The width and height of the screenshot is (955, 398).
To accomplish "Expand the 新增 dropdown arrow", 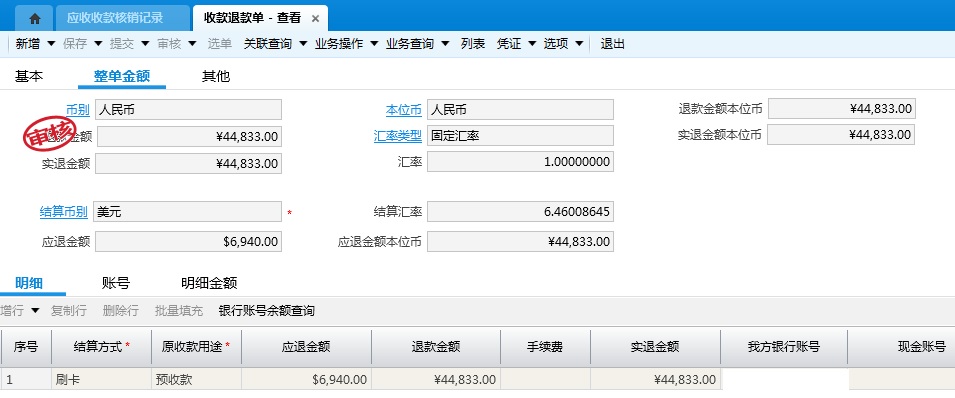I will (51, 44).
